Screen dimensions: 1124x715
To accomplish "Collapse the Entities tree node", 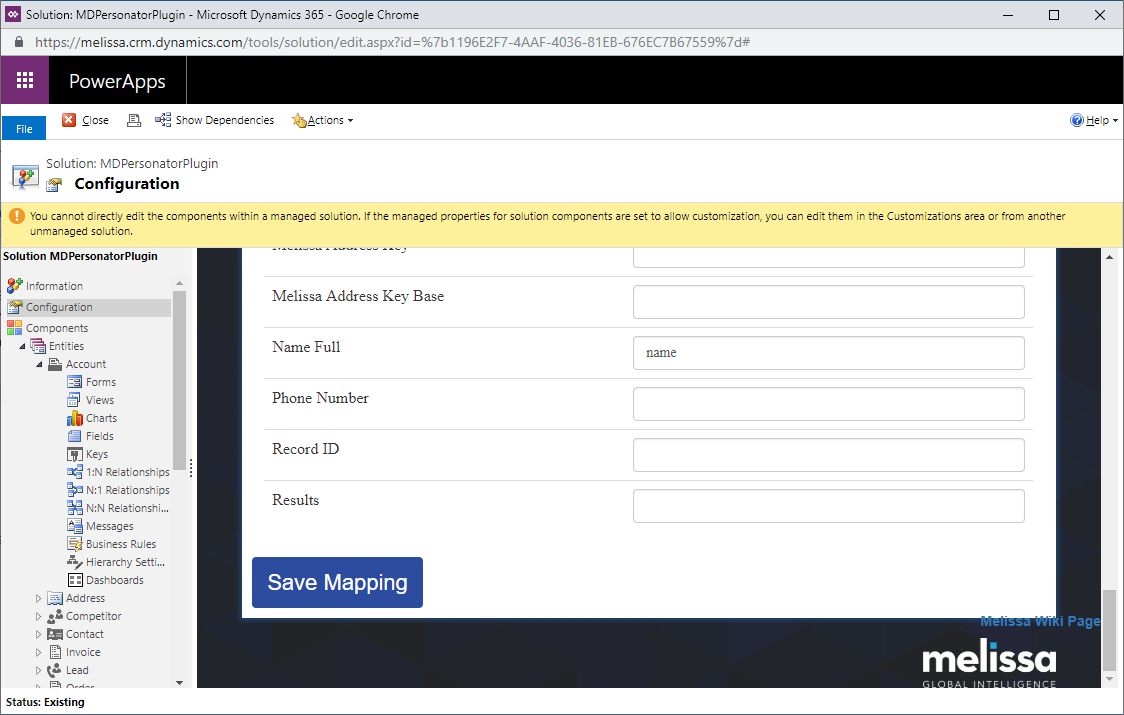I will click(x=22, y=346).
